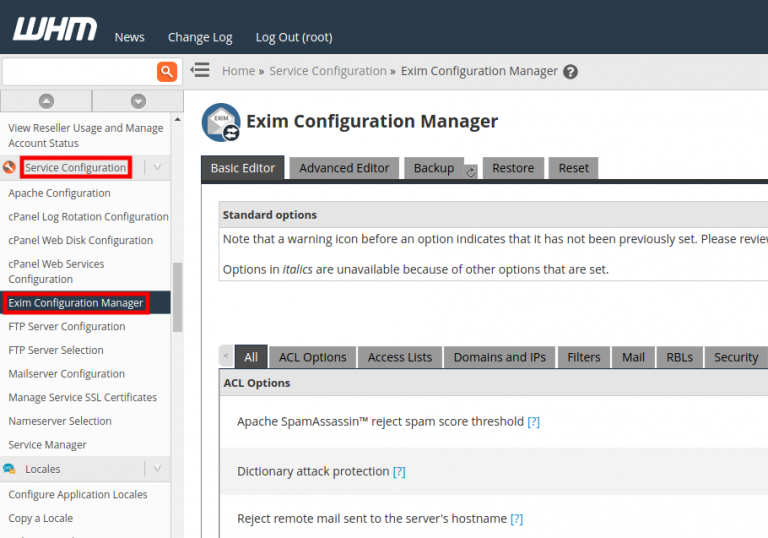Click Service Configuration sidebar heading

tap(75, 168)
